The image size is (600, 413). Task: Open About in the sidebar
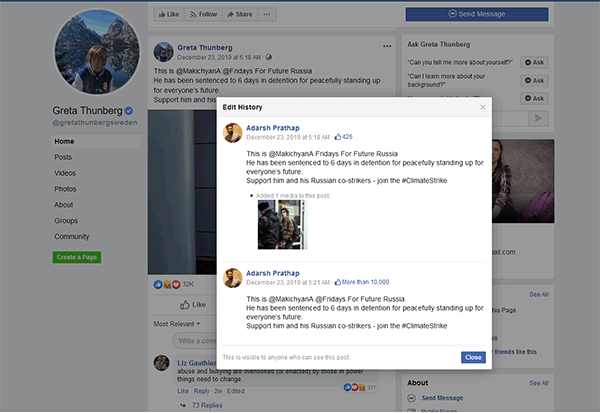click(64, 205)
